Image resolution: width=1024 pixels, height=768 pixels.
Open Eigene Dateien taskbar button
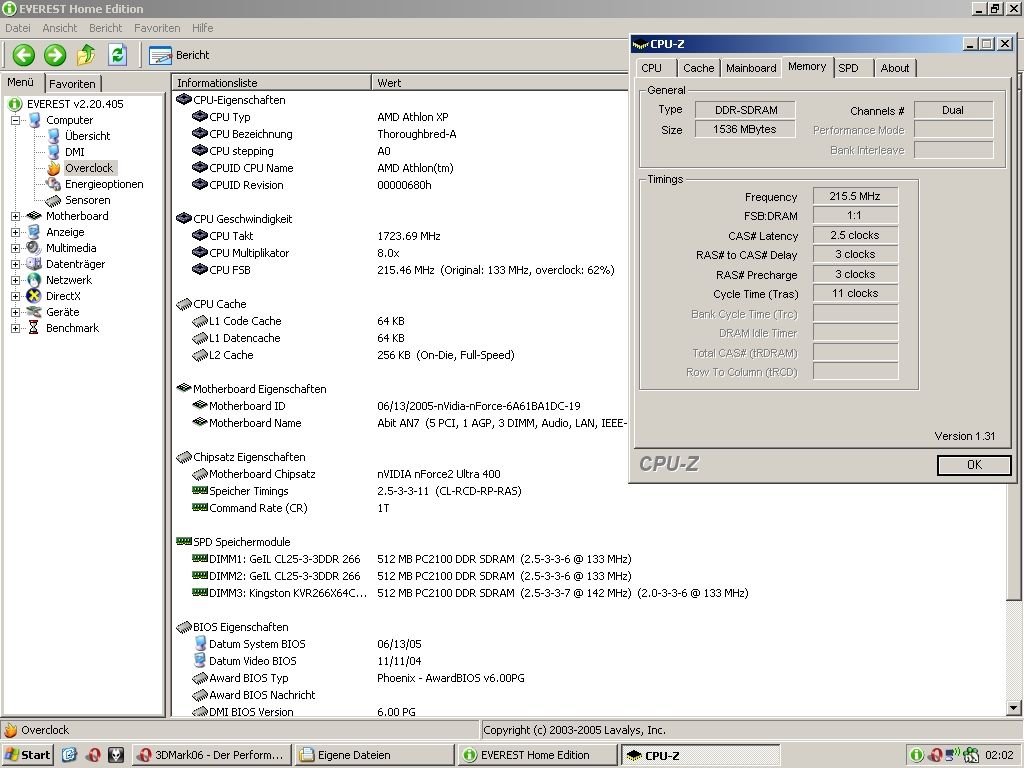[374, 755]
